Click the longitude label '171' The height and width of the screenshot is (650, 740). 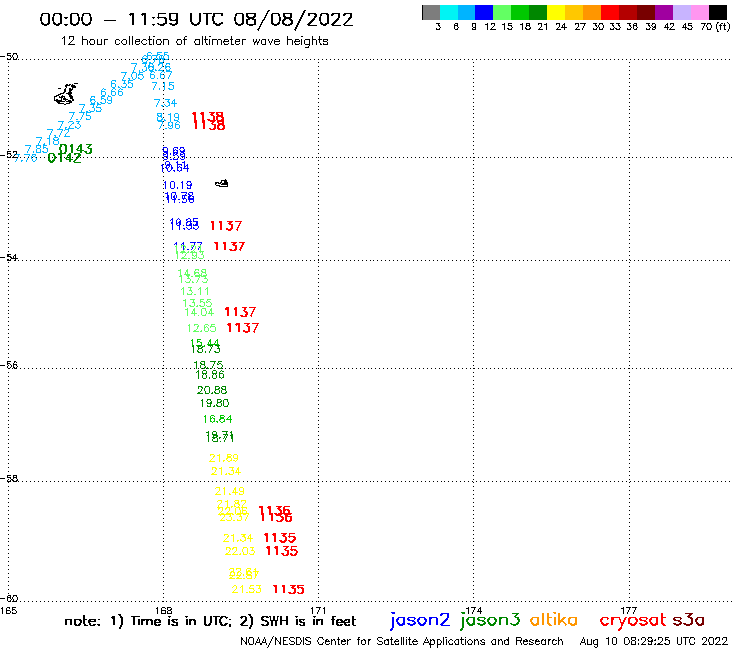coord(319,610)
